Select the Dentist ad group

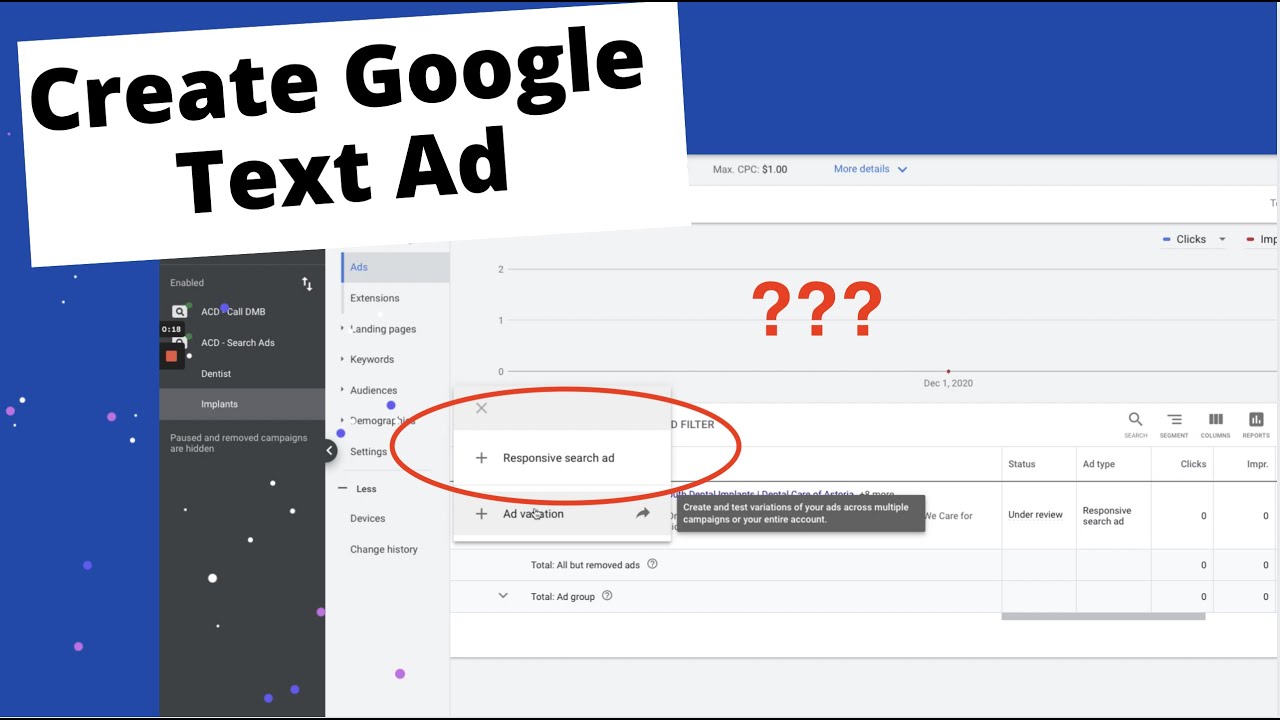coord(216,374)
